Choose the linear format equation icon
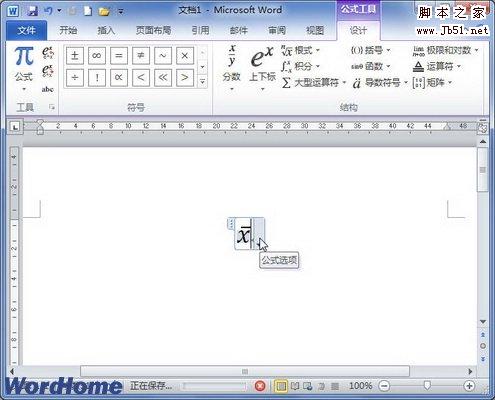This screenshot has height=400, width=495. pos(48,71)
